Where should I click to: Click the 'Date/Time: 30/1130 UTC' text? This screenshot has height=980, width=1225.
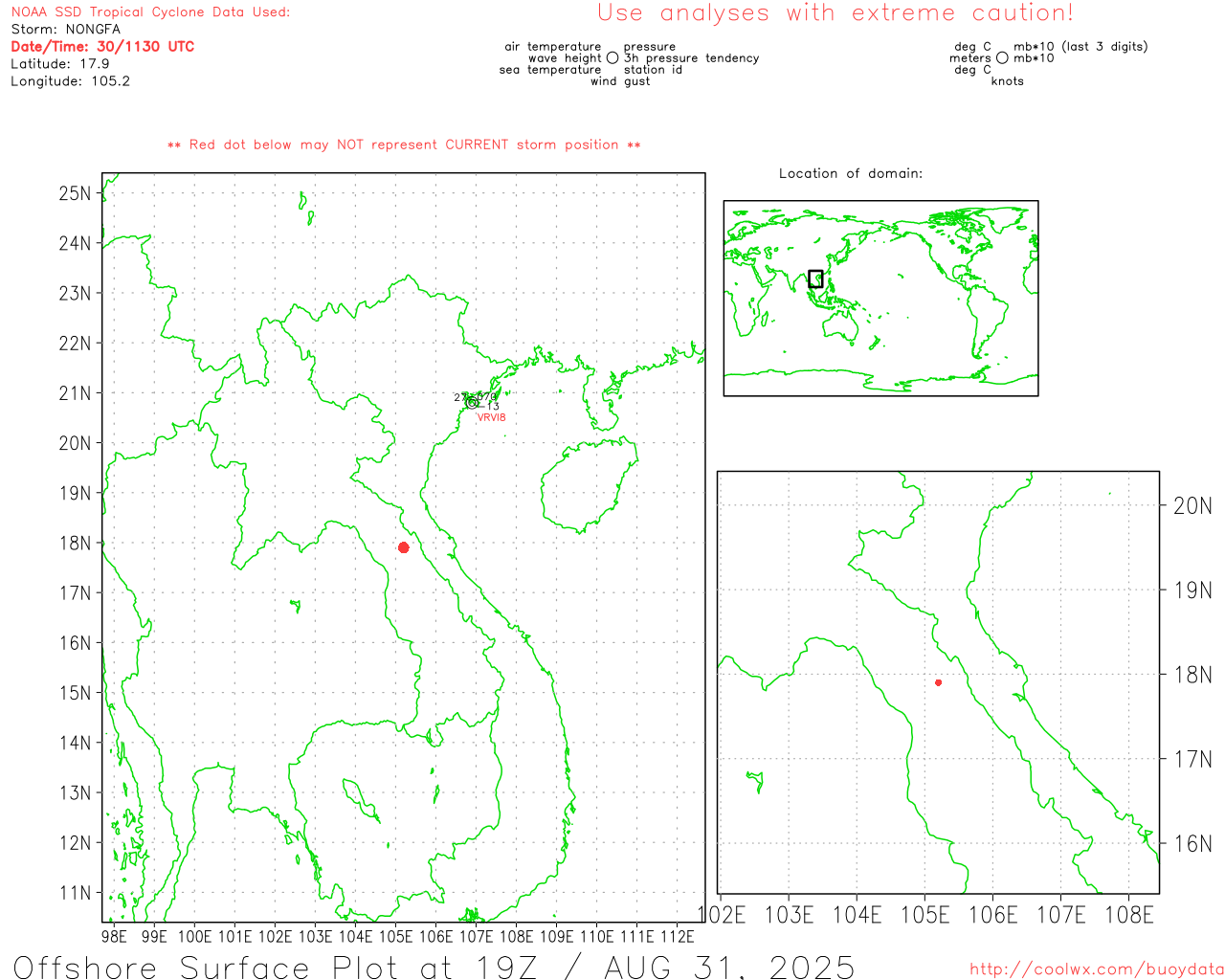tap(102, 46)
